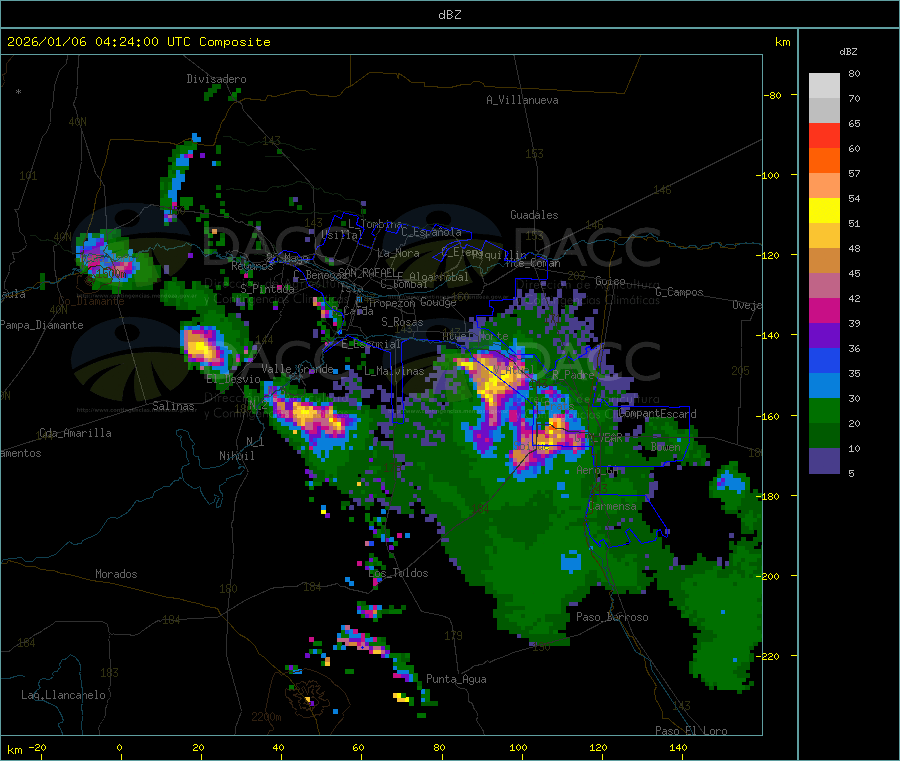
Task: Click the La_Nora label
Action: pos(398,253)
